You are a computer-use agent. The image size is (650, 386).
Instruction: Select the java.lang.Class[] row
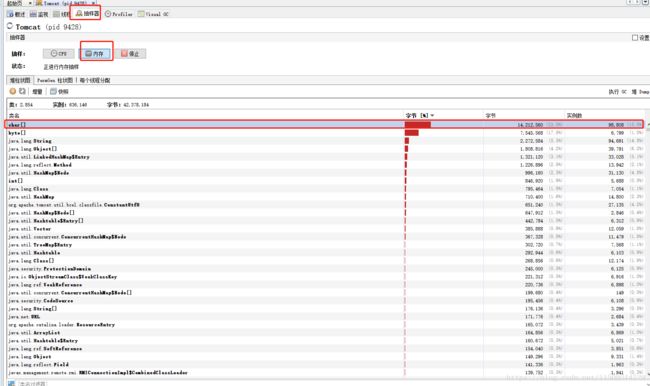pyautogui.click(x=325, y=260)
